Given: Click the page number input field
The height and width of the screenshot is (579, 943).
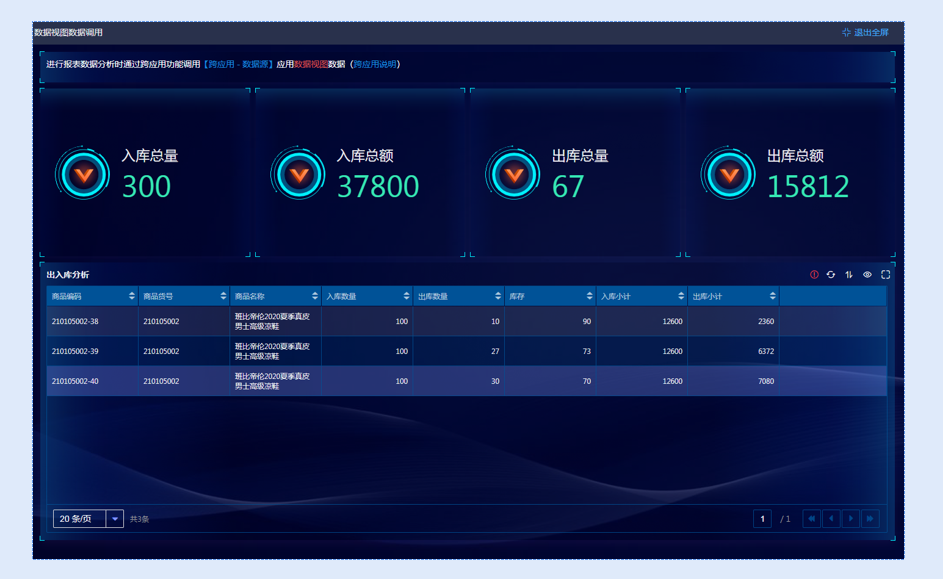Looking at the screenshot, I should [x=763, y=519].
